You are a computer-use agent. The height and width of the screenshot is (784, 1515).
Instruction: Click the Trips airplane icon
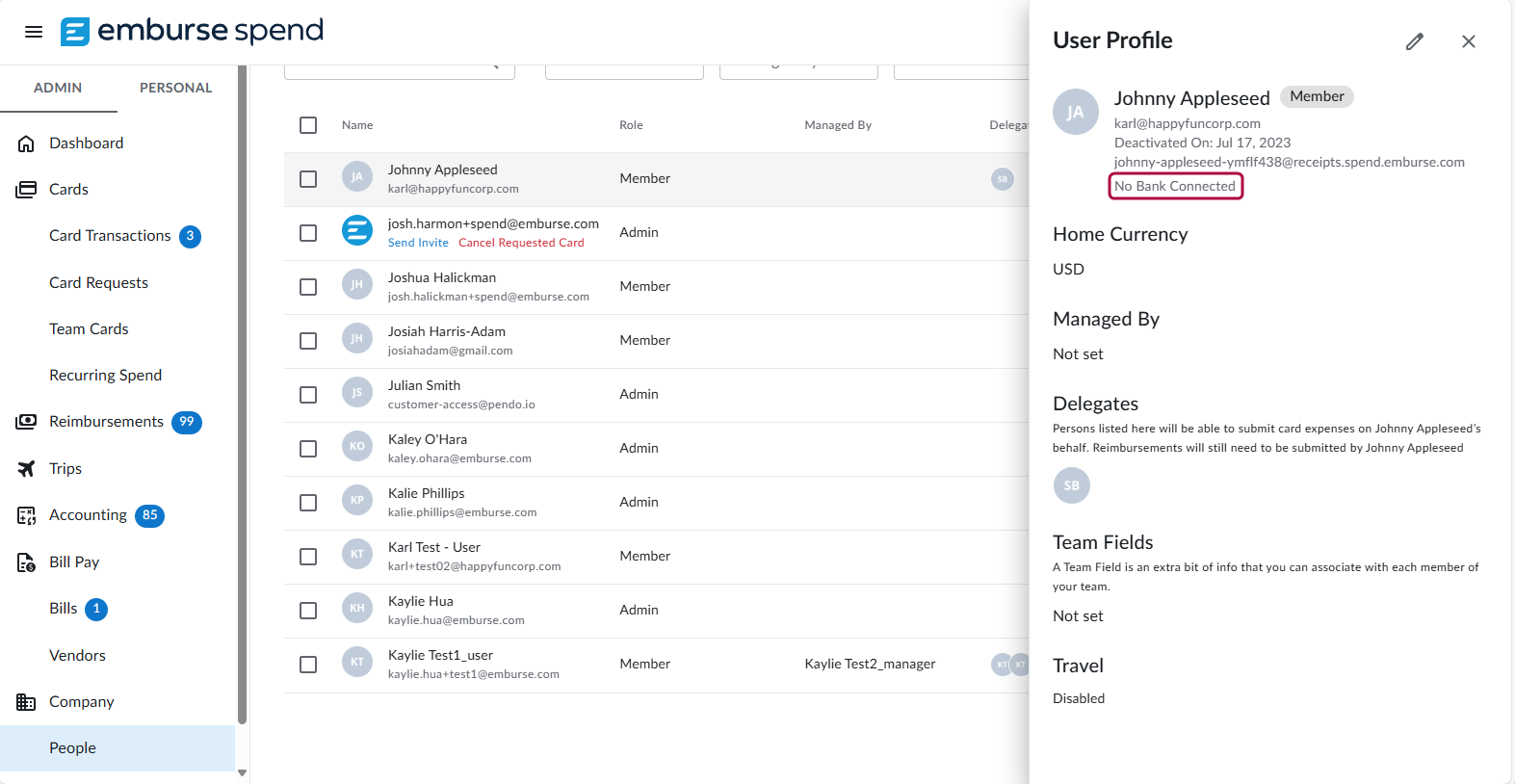pyautogui.click(x=27, y=469)
